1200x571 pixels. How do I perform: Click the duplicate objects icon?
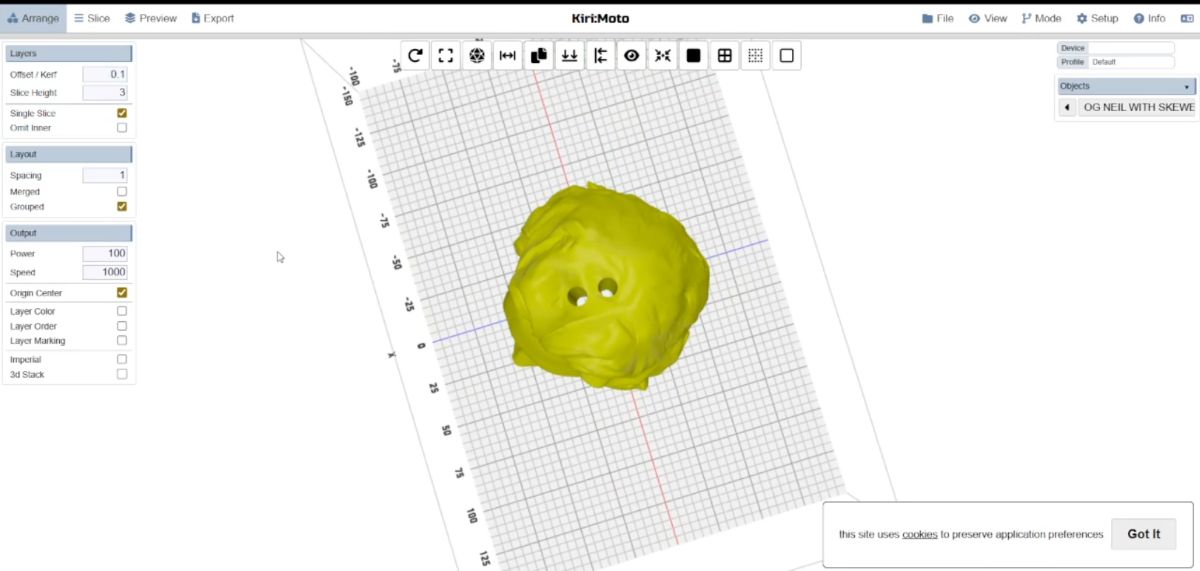(539, 56)
